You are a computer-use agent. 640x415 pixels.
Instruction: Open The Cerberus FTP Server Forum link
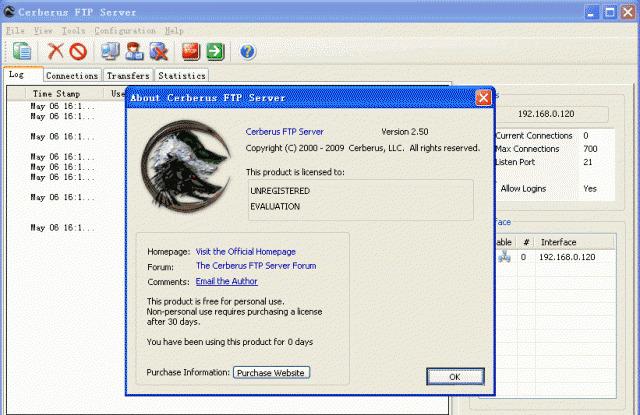tap(256, 266)
